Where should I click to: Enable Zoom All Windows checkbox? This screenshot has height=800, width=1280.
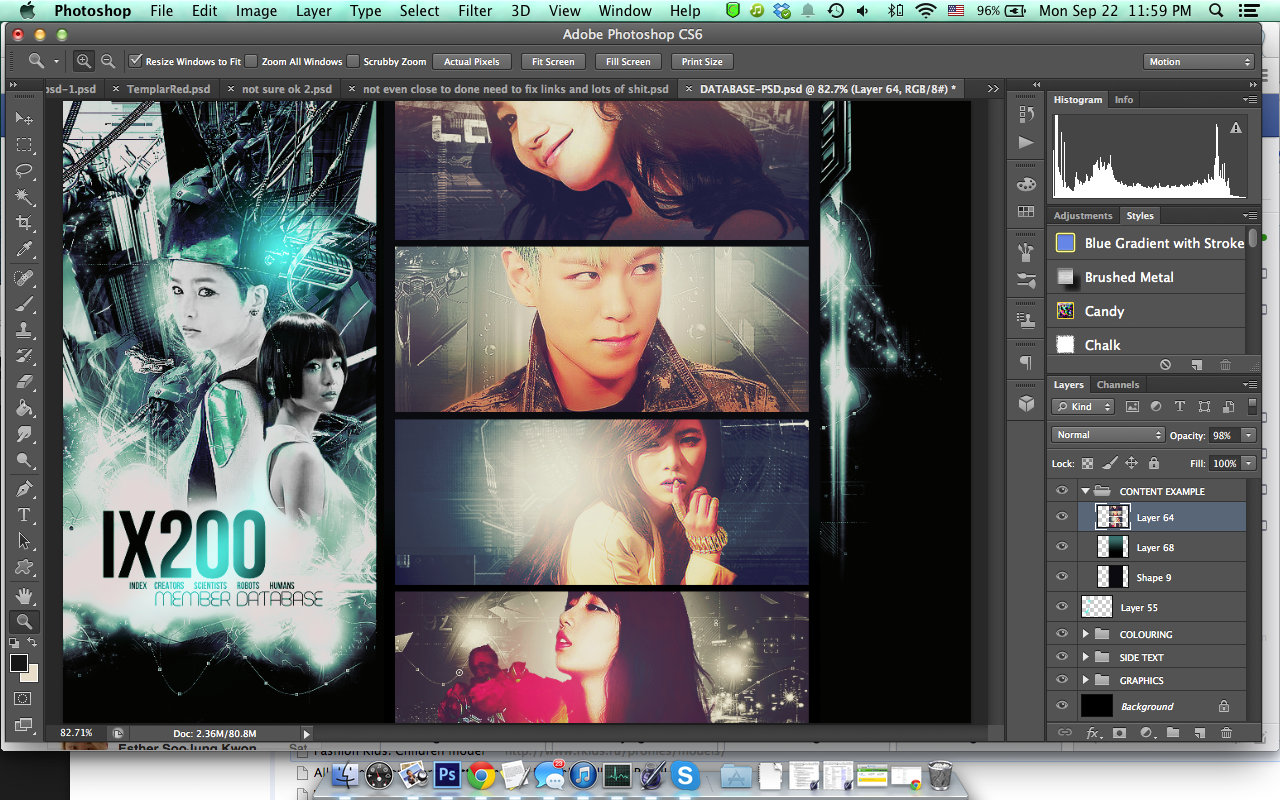(252, 61)
